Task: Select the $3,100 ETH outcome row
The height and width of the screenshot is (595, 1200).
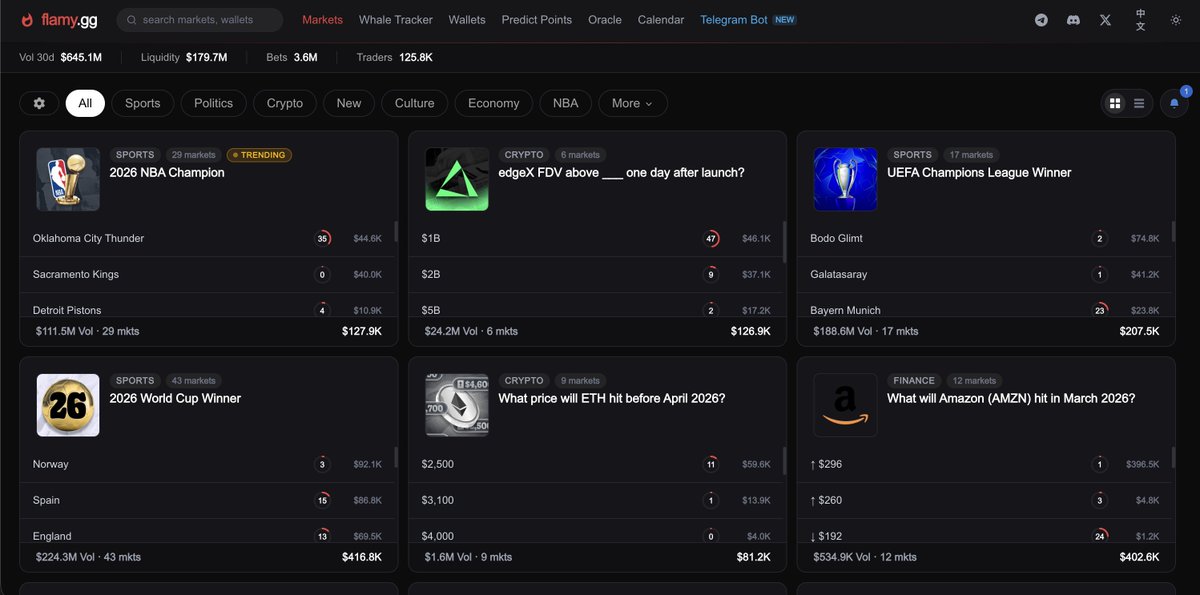Action: (x=597, y=500)
